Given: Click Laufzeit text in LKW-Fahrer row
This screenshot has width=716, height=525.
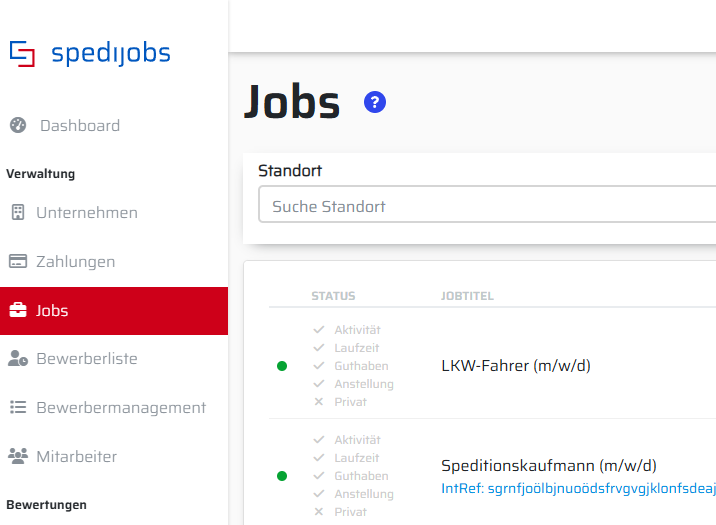Looking at the screenshot, I should [357, 348].
